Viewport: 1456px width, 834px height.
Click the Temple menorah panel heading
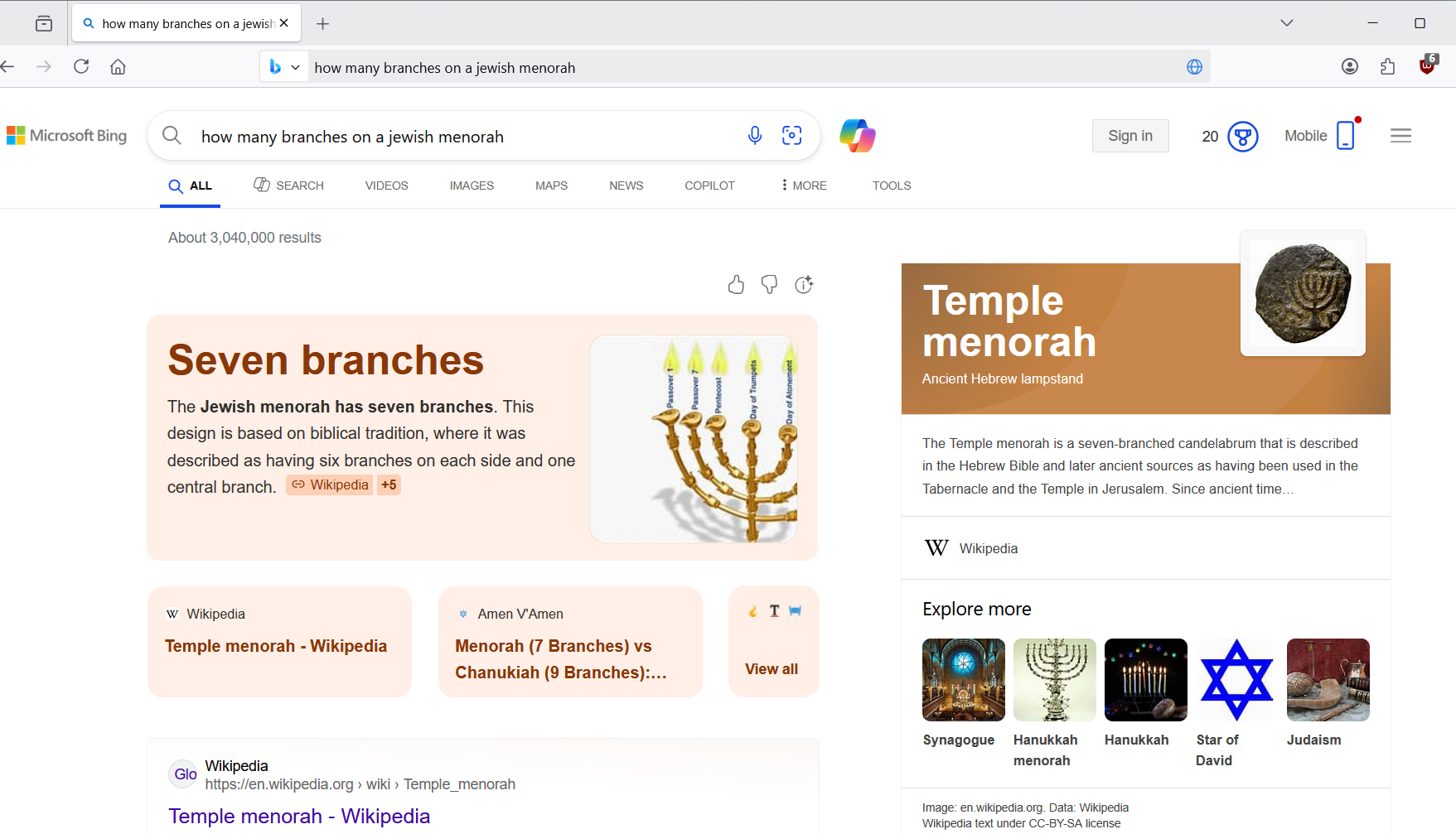point(1009,321)
